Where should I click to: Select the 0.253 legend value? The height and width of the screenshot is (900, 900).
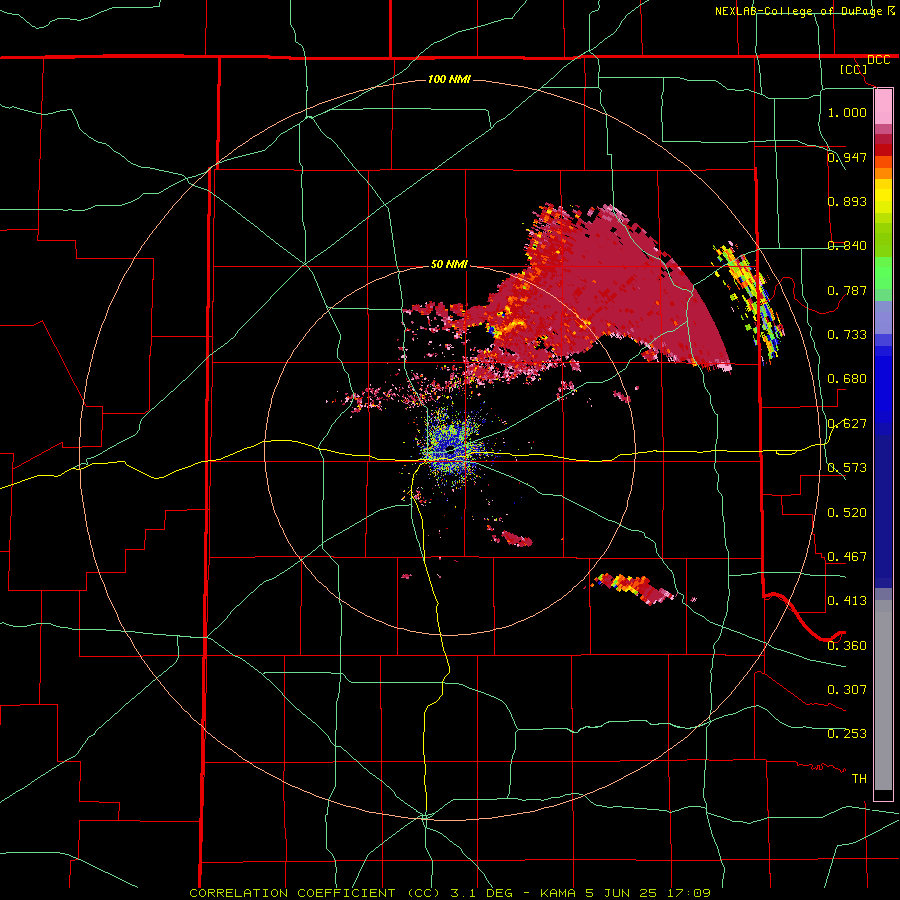tap(847, 734)
